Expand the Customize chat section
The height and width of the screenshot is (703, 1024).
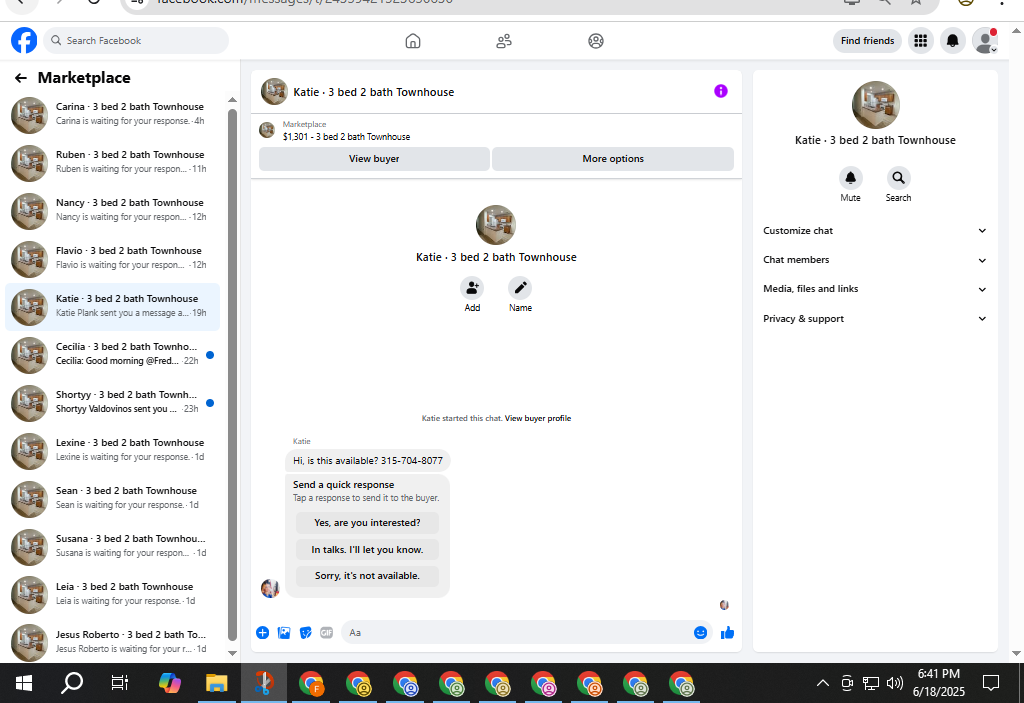click(874, 231)
